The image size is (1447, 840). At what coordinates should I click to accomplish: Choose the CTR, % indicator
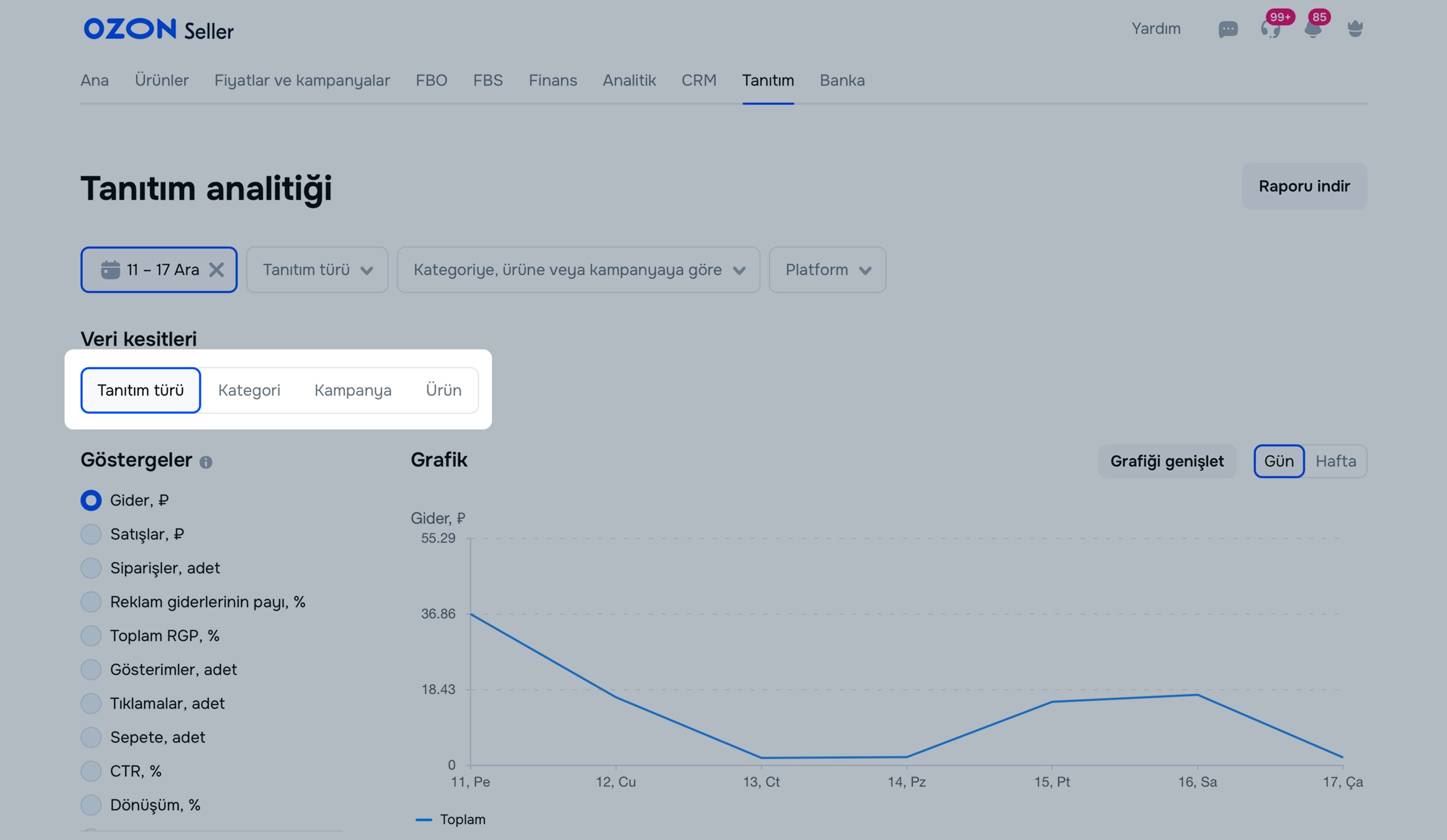[x=91, y=771]
